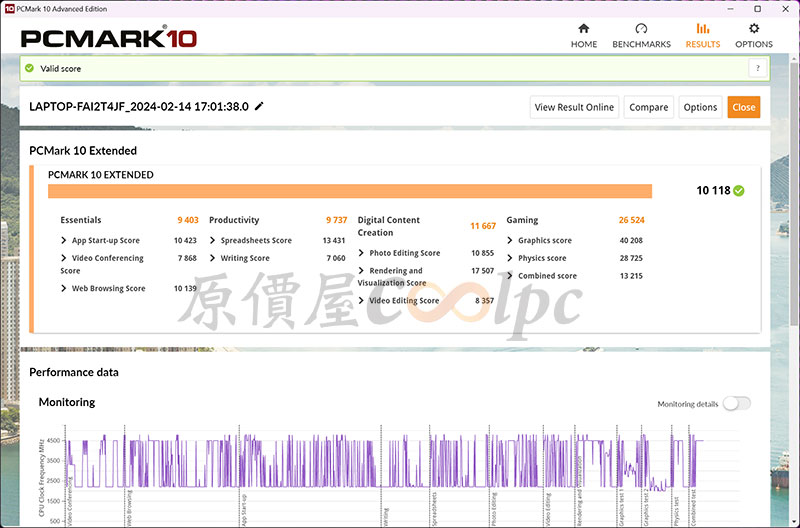
Task: Open the result Options button
Action: pos(700,107)
